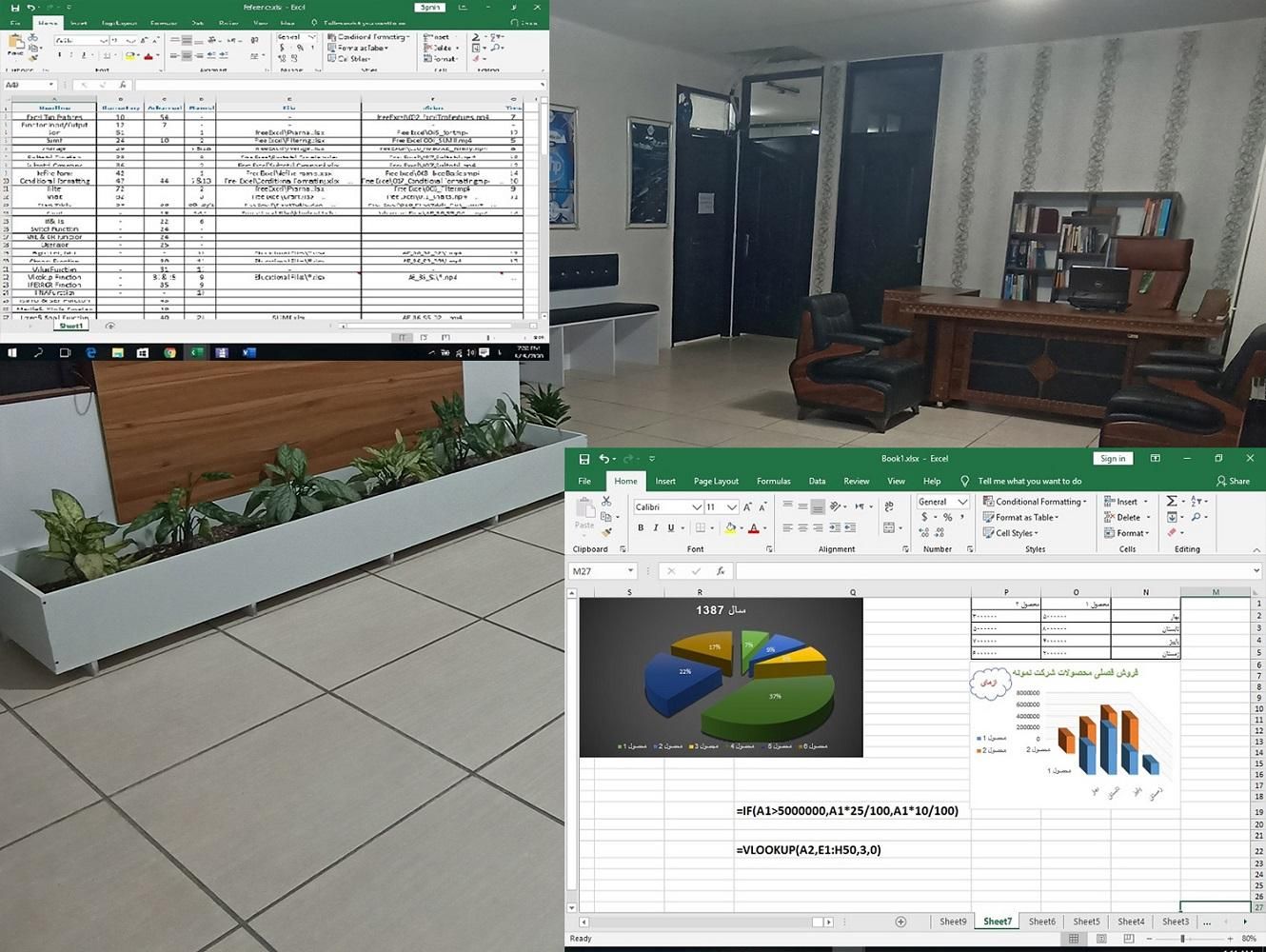Open Cell Styles dropdown in Book1.xlsx
Image resolution: width=1266 pixels, height=952 pixels.
pyautogui.click(x=1011, y=533)
